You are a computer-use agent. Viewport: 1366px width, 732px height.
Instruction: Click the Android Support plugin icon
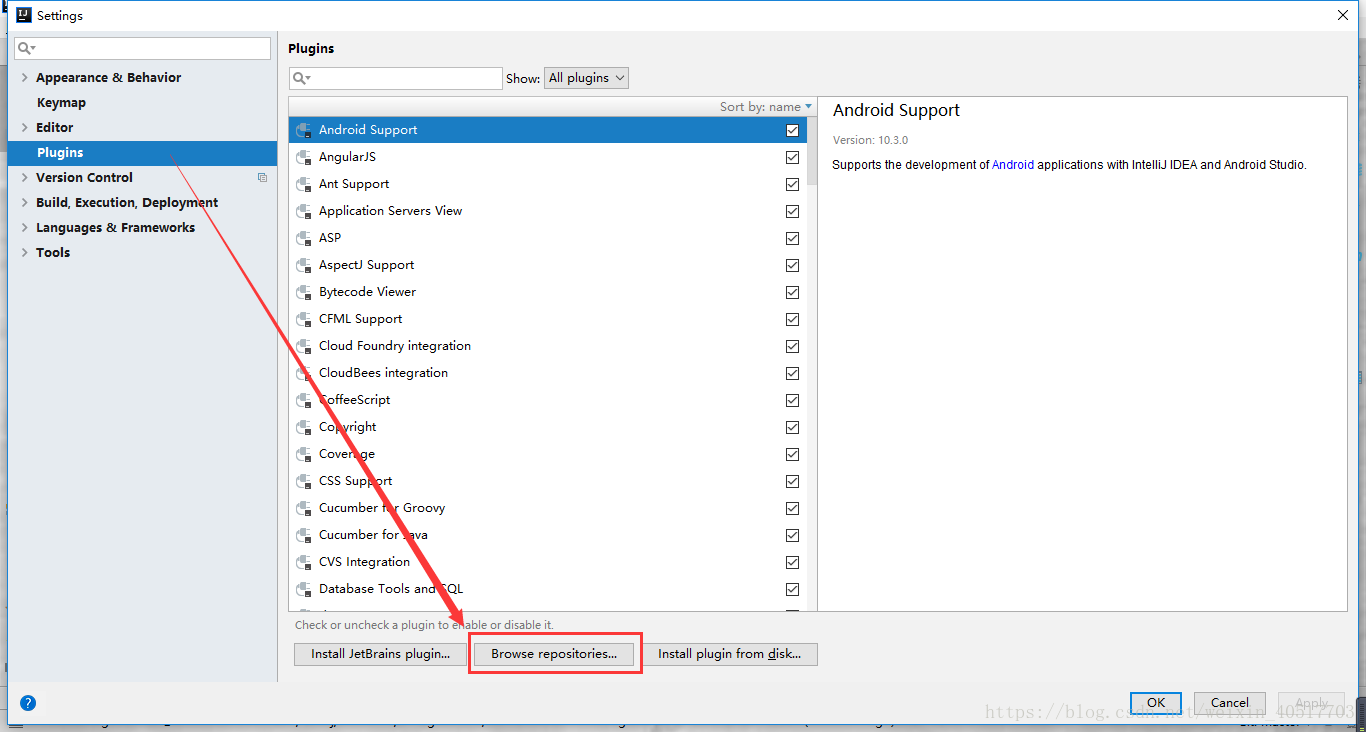coord(304,130)
